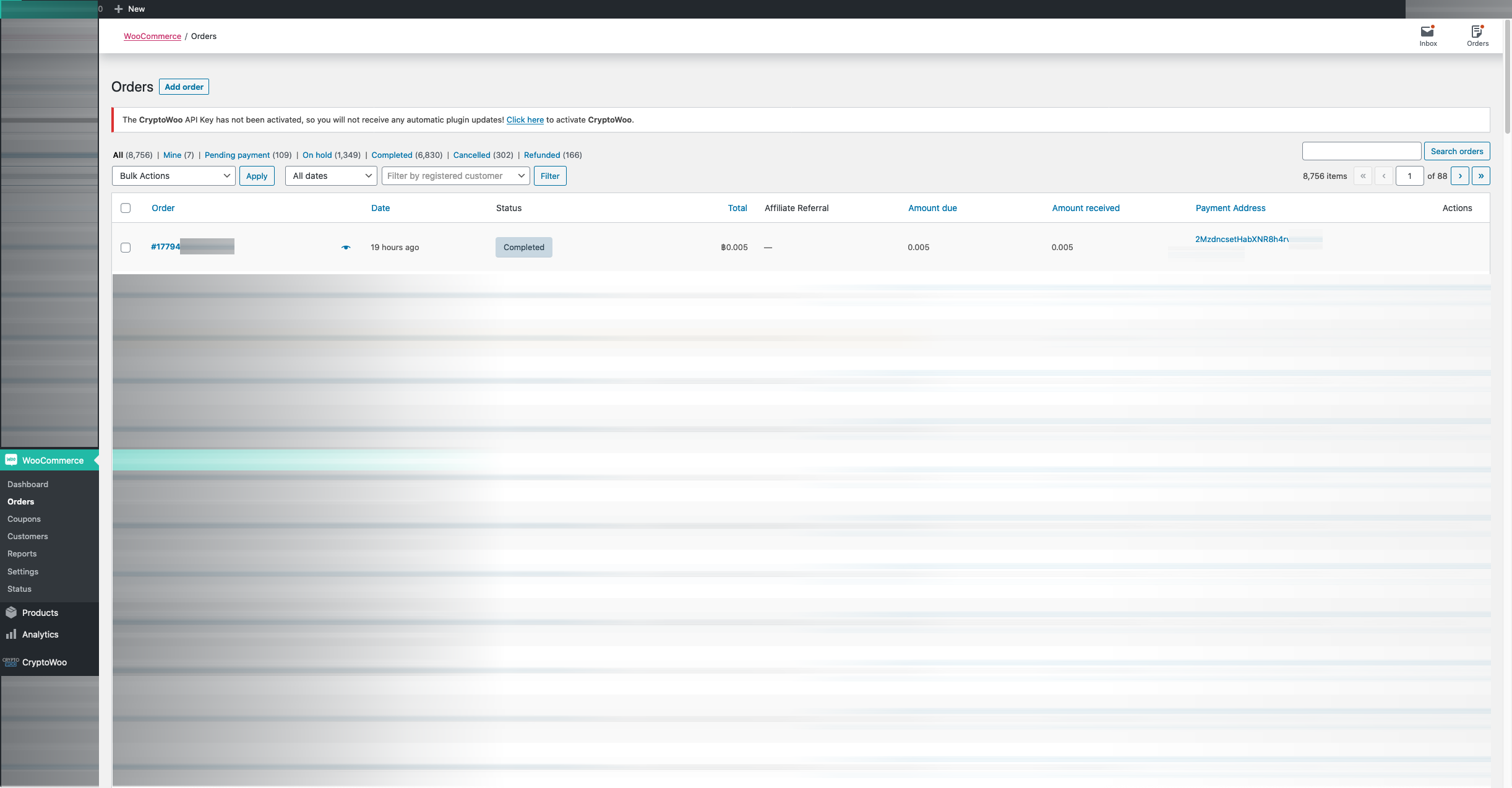The image size is (1512, 788).
Task: Open the registered customer filter dropdown
Action: pyautogui.click(x=455, y=175)
